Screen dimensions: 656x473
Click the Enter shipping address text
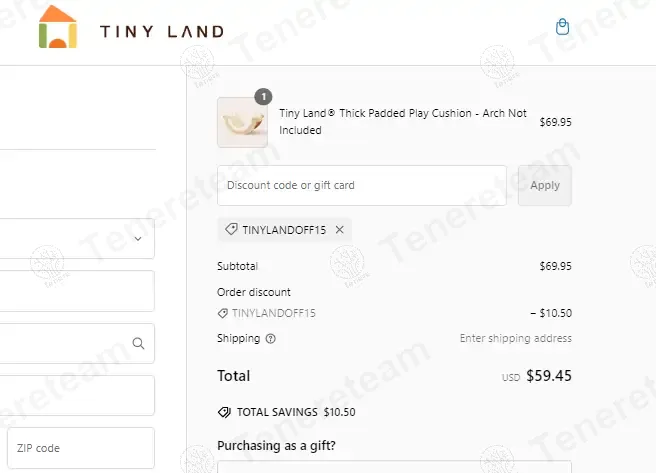(515, 339)
